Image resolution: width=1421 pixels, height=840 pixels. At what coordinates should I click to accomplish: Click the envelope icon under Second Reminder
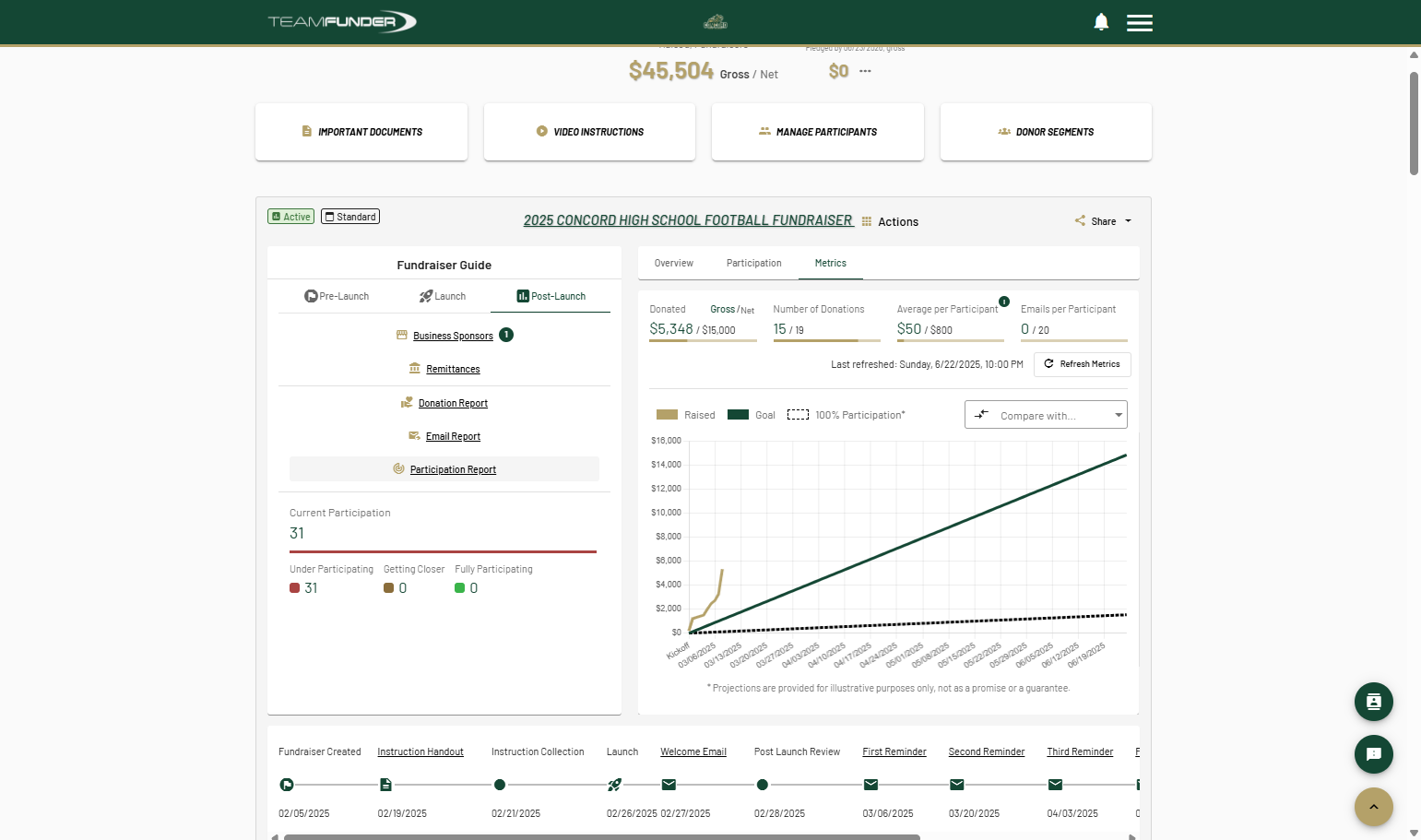coord(957,785)
